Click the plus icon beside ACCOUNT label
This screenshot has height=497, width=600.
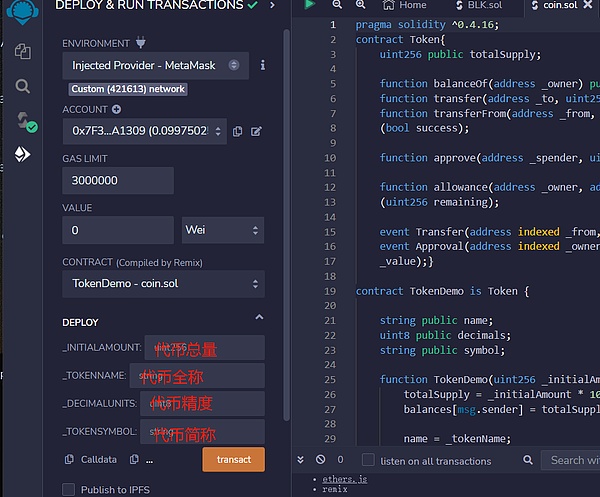(x=116, y=109)
